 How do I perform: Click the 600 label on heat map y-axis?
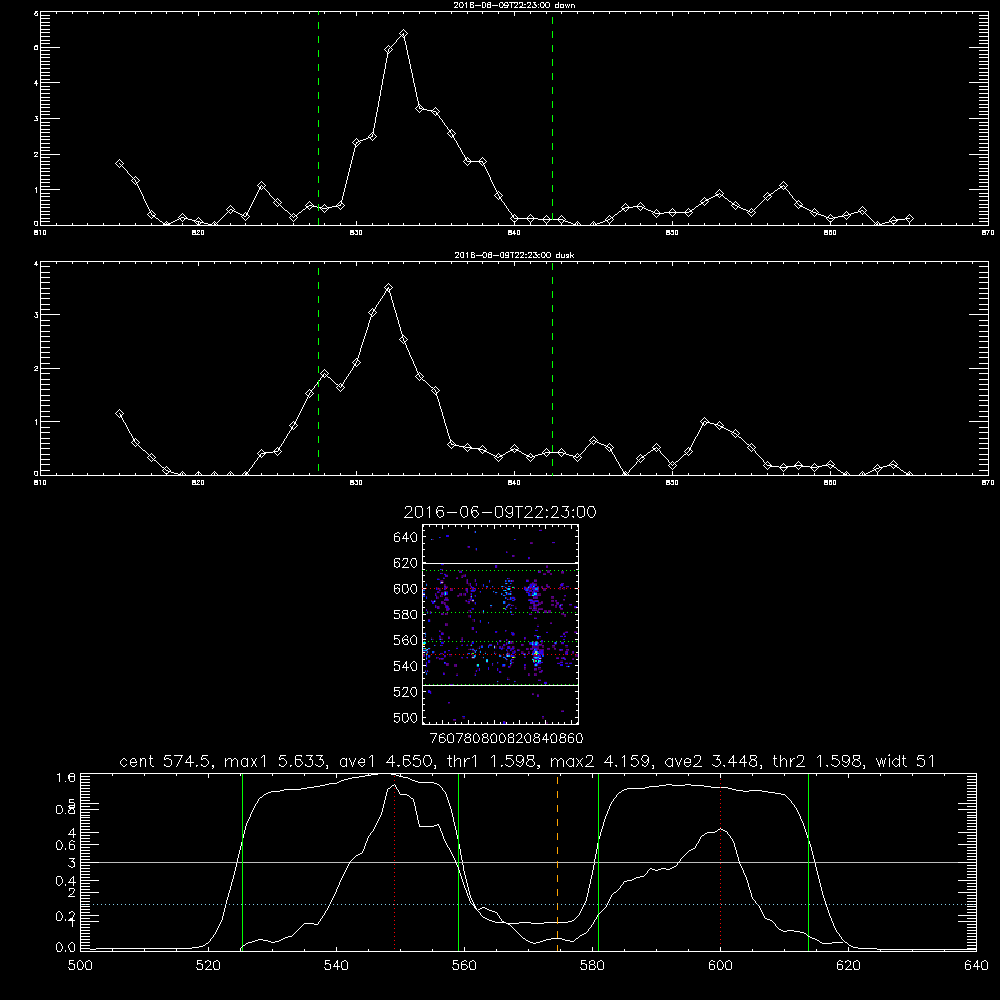point(406,589)
